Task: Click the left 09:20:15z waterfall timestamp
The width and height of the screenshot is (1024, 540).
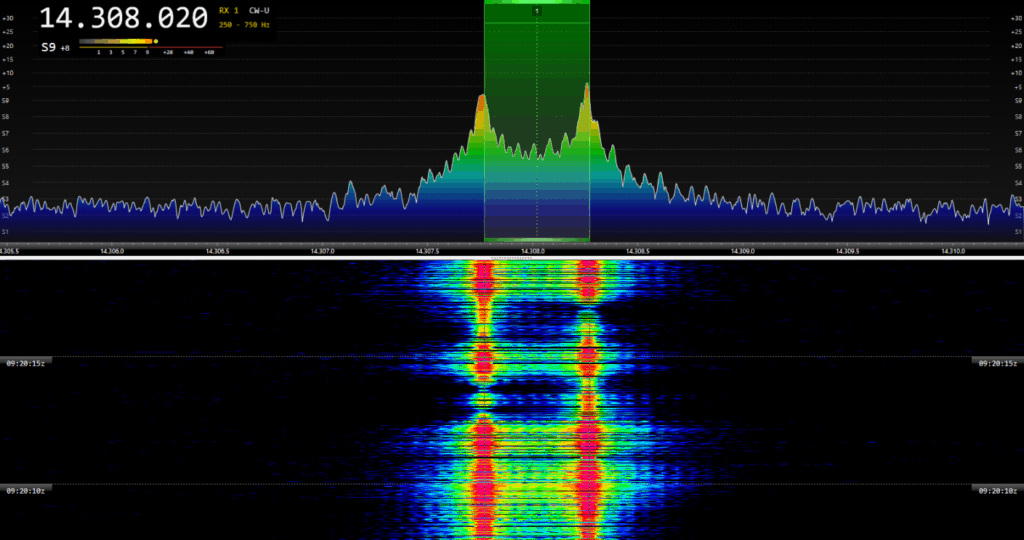Action: pyautogui.click(x=26, y=363)
